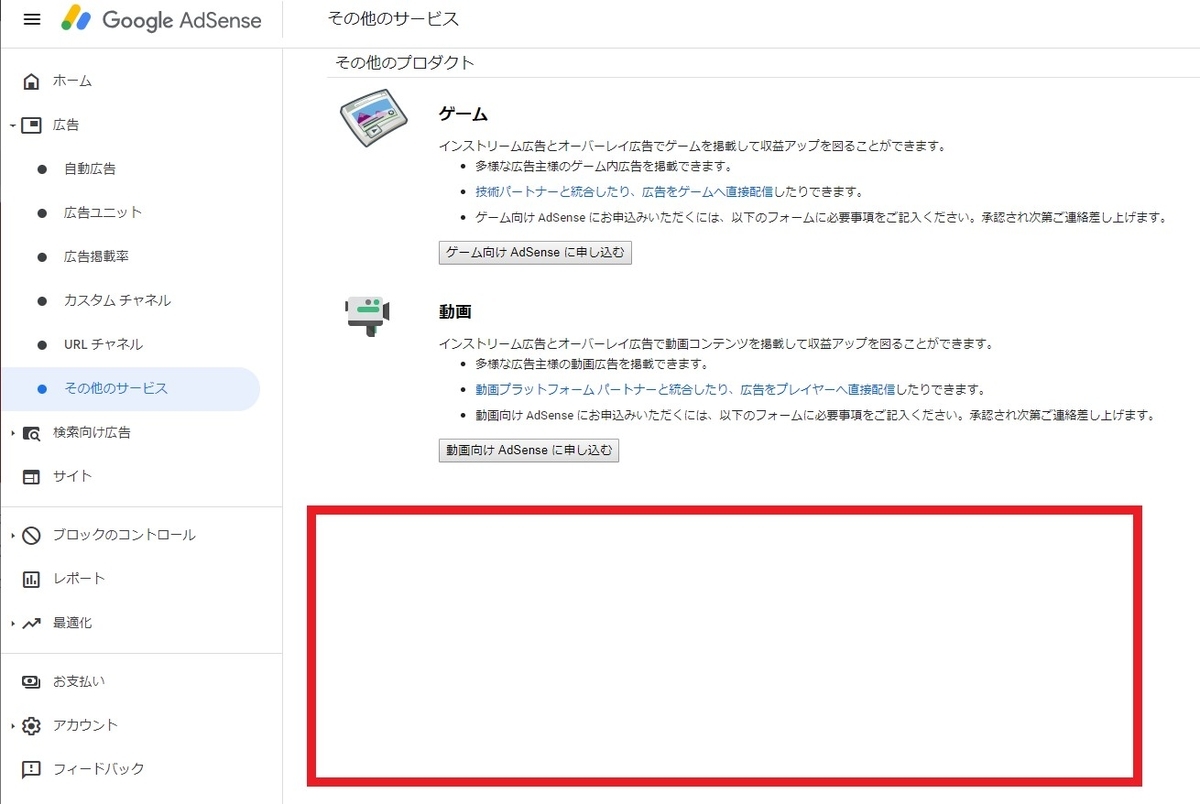1200x804 pixels.
Task: Click text 多様な広告主様の動画広告を掲載できます
Action: click(592, 365)
